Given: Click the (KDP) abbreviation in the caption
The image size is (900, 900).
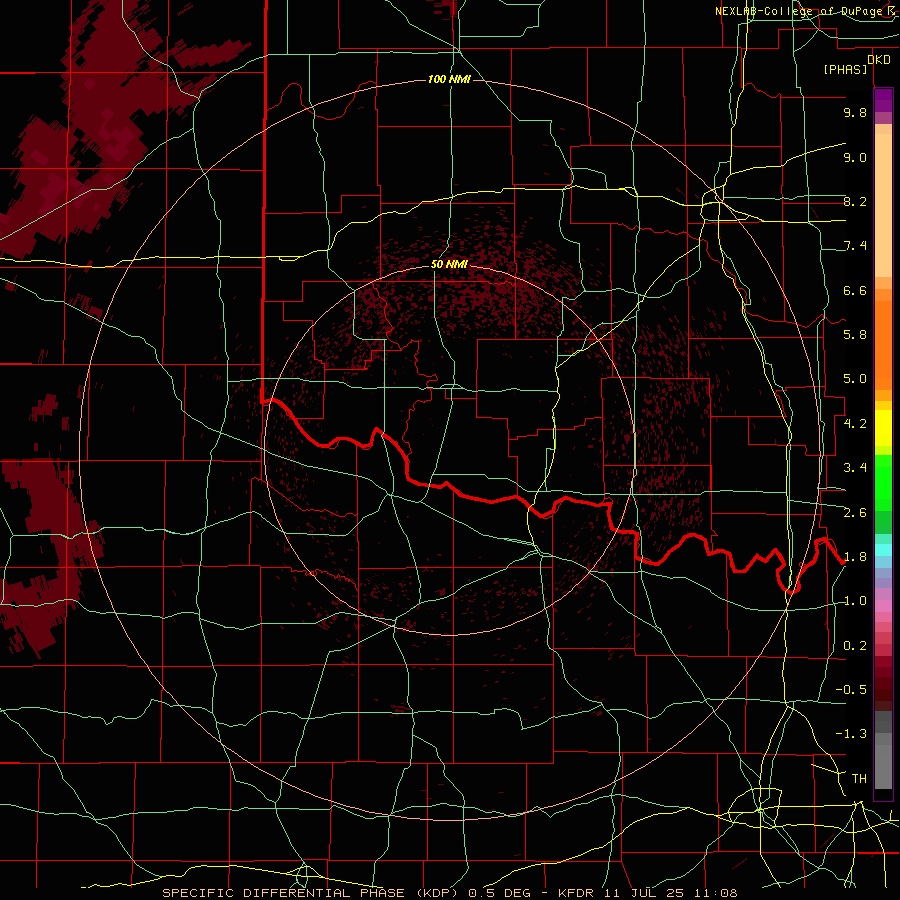Looking at the screenshot, I should 439,893.
